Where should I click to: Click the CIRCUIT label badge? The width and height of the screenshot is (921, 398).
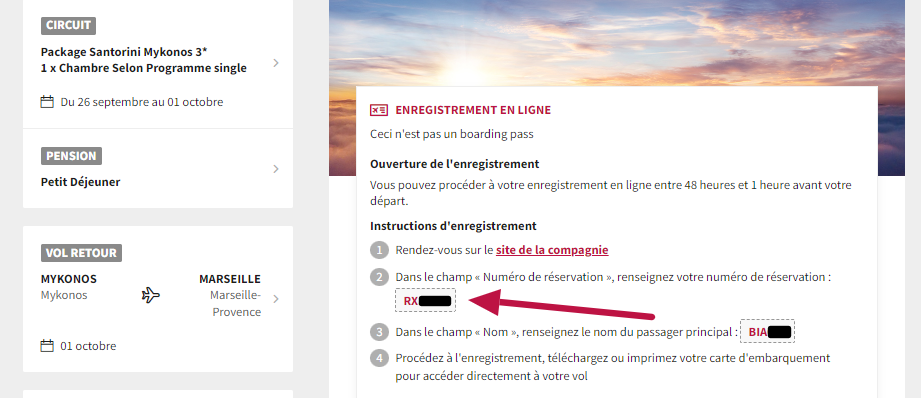click(x=68, y=26)
